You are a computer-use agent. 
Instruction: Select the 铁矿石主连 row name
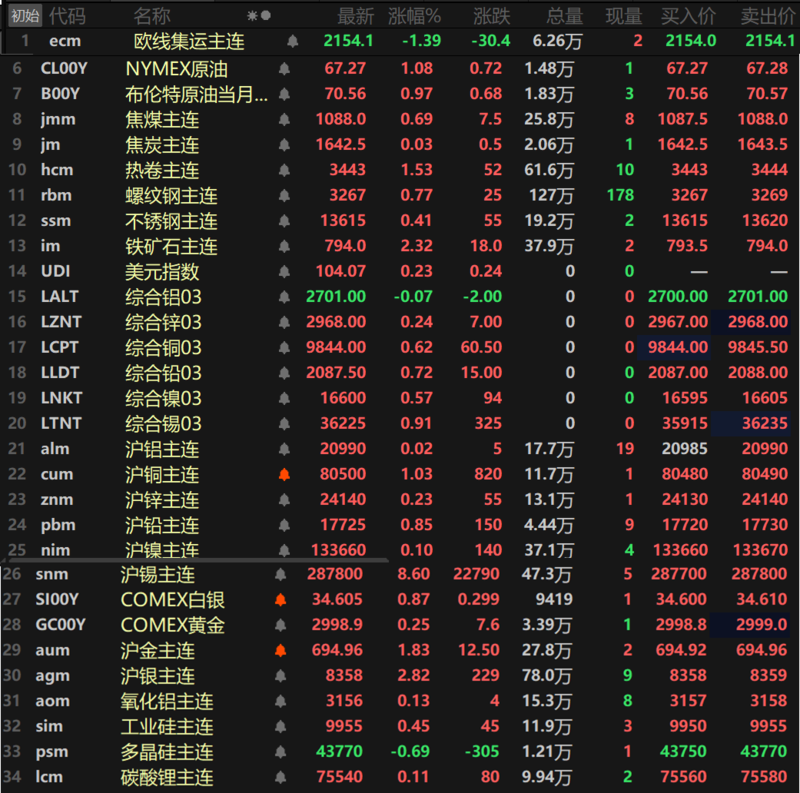tap(171, 247)
